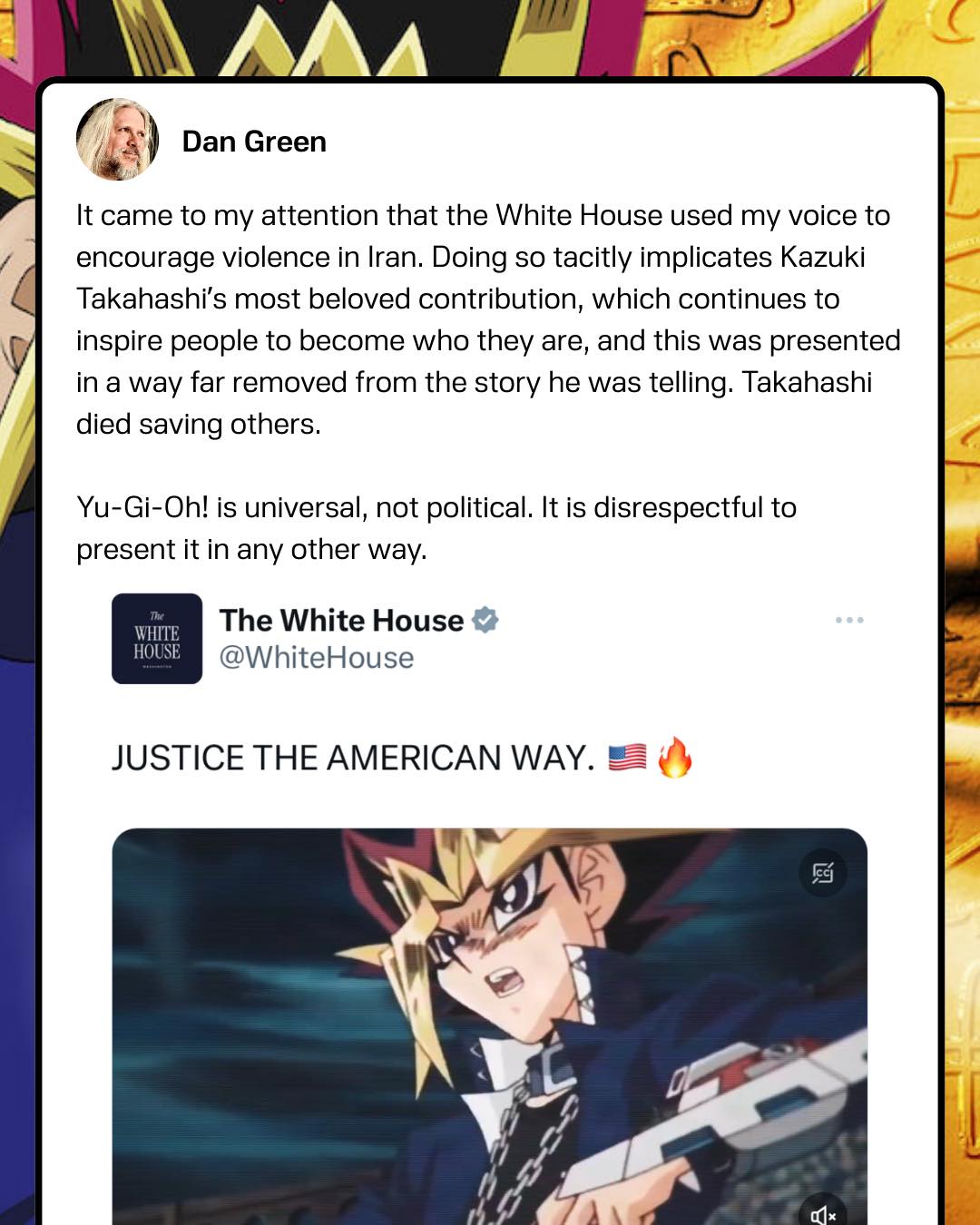
Task: Click the quoted White House tweet header
Action: (x=489, y=638)
